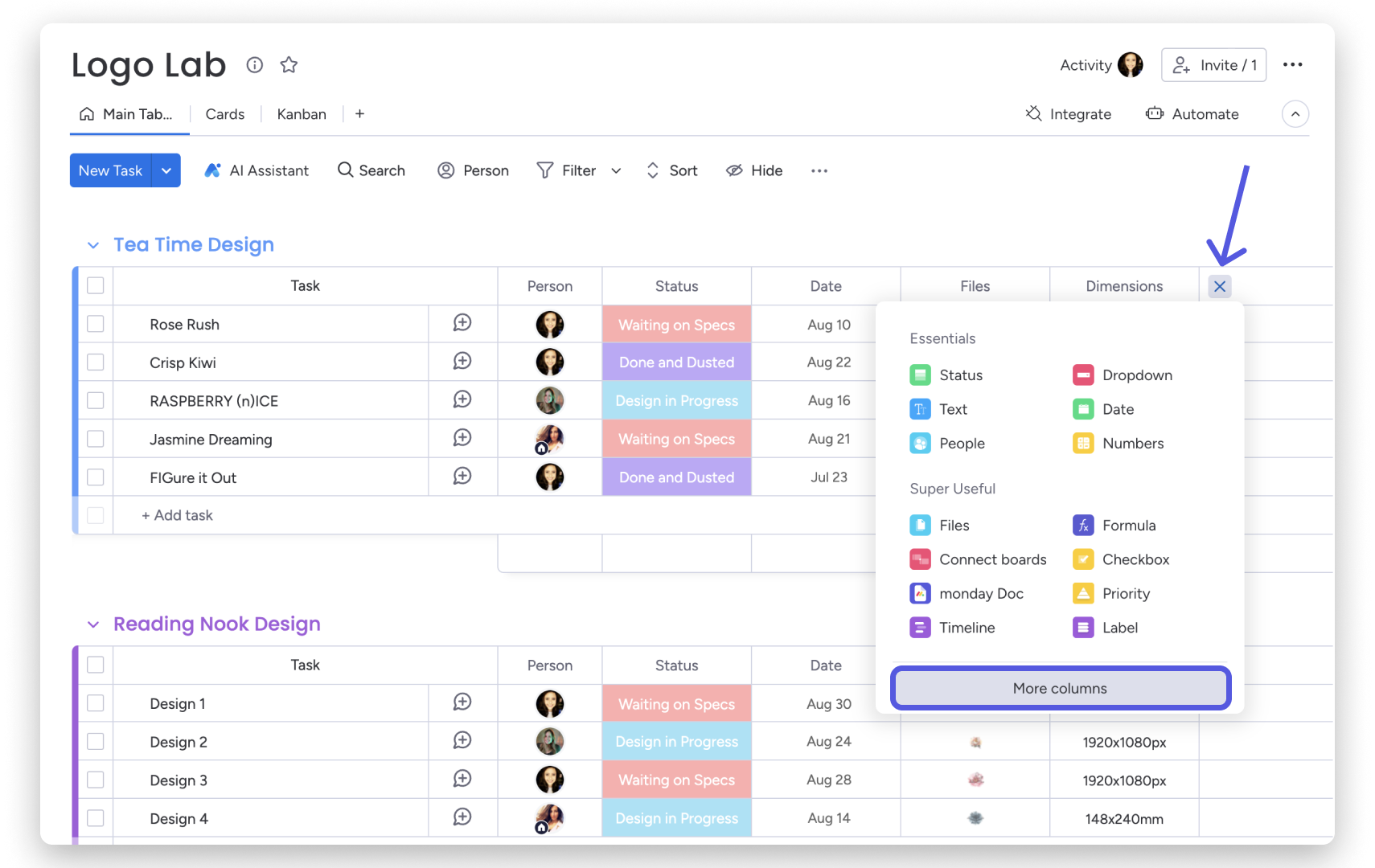Click the board info icon beside Logo Lab
The height and width of the screenshot is (868, 1375).
(254, 65)
